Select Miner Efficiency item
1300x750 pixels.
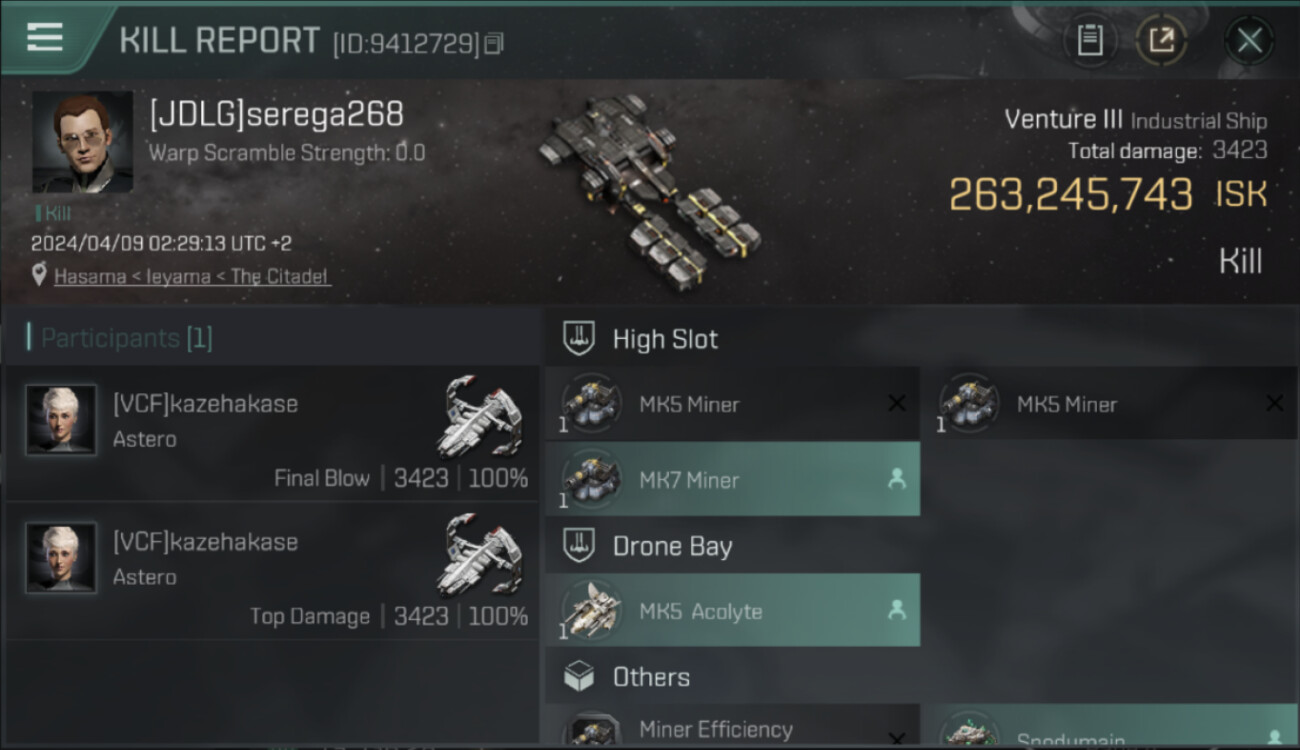point(733,728)
